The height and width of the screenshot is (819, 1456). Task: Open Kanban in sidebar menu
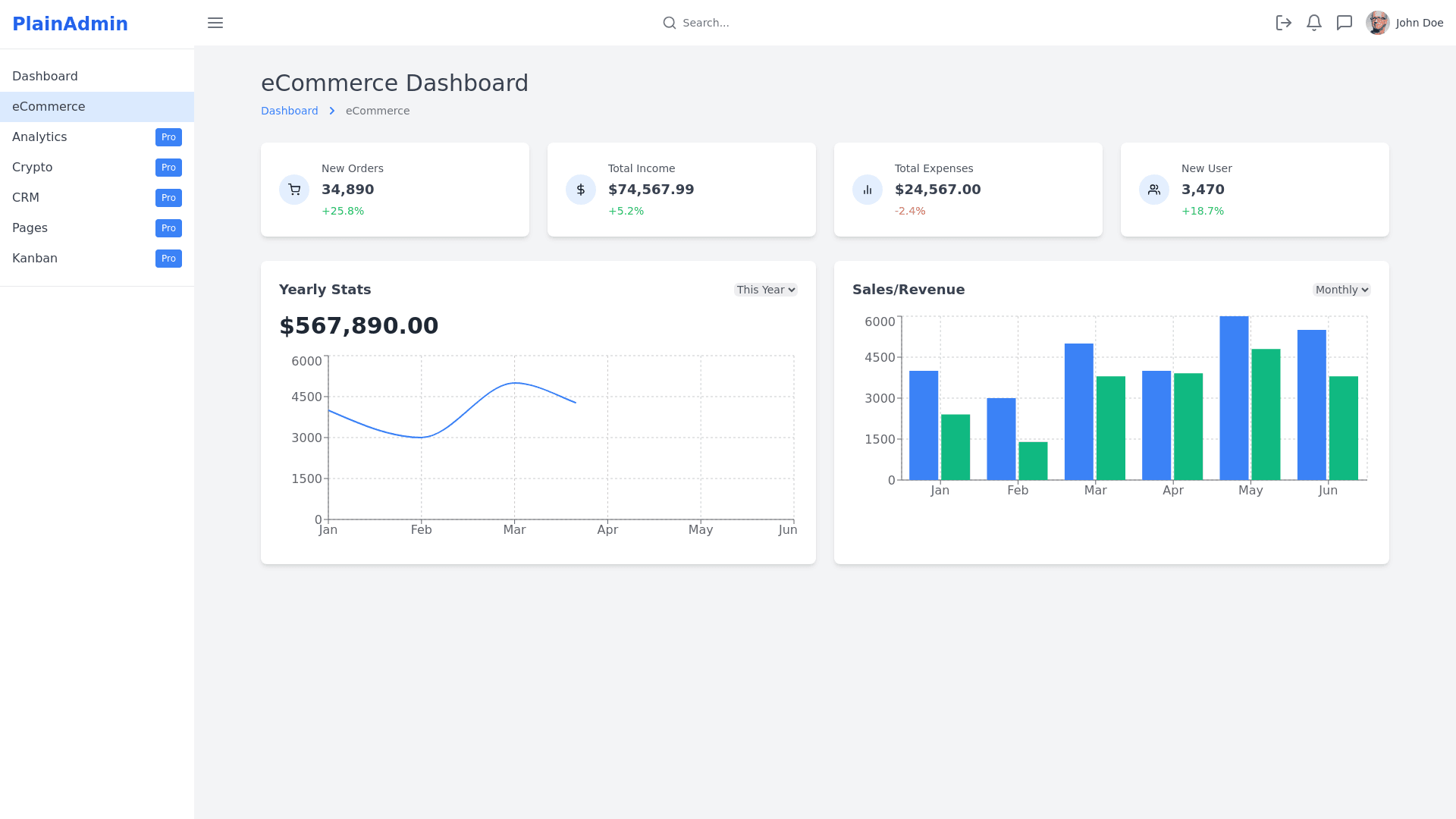coord(35,259)
